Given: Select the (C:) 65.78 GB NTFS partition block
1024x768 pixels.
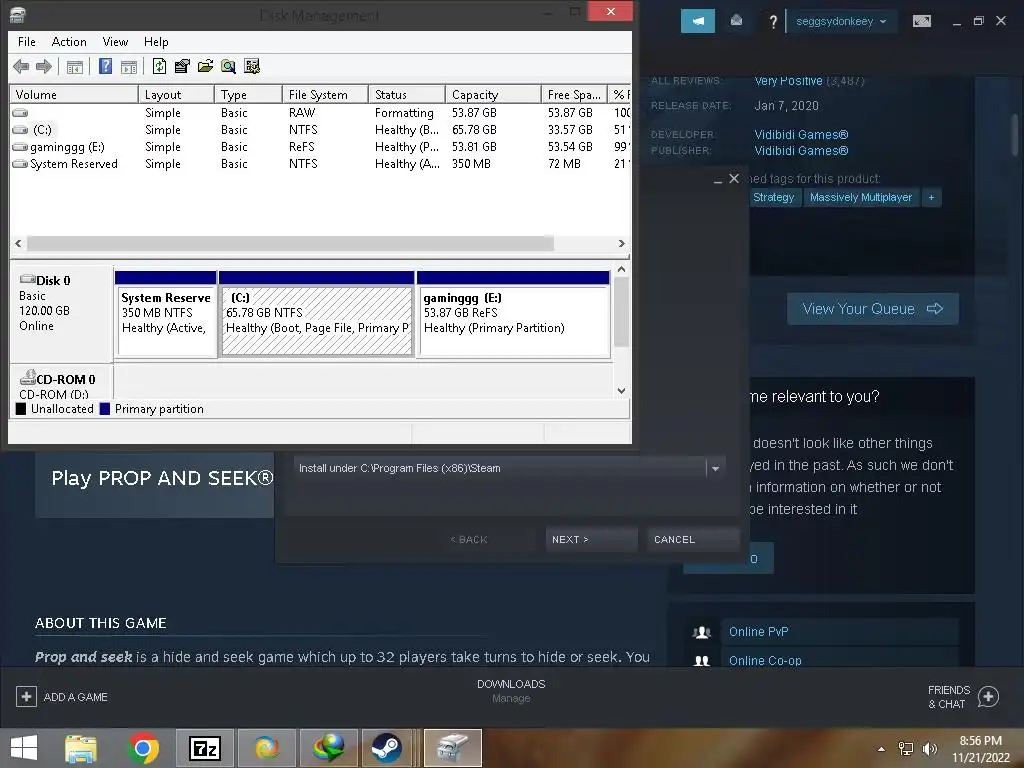Looking at the screenshot, I should pyautogui.click(x=317, y=314).
